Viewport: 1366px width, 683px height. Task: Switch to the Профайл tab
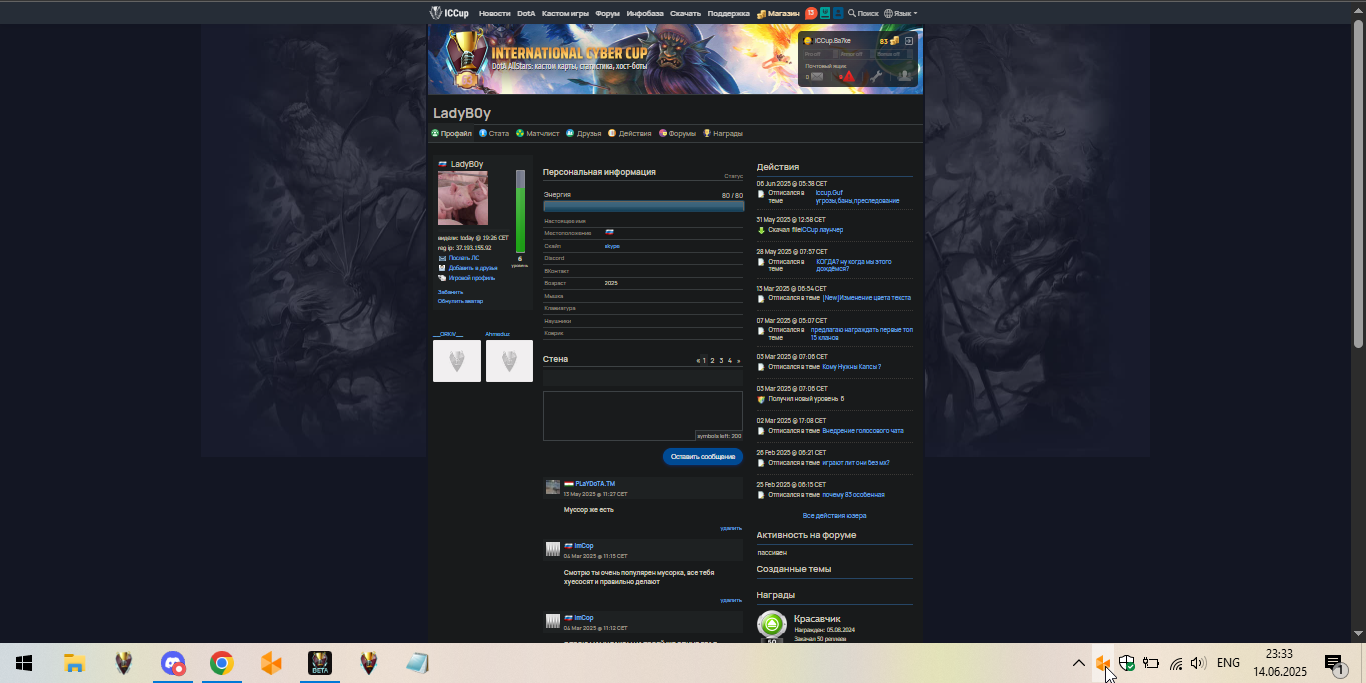452,133
